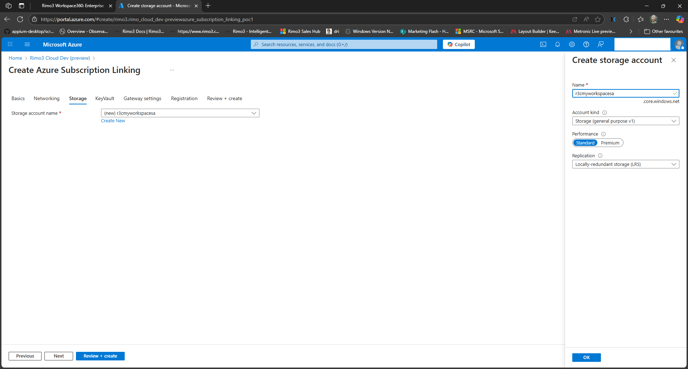Screen dimensions: 688x369
Task: Show more bookmarks chevron
Action: [631, 32]
